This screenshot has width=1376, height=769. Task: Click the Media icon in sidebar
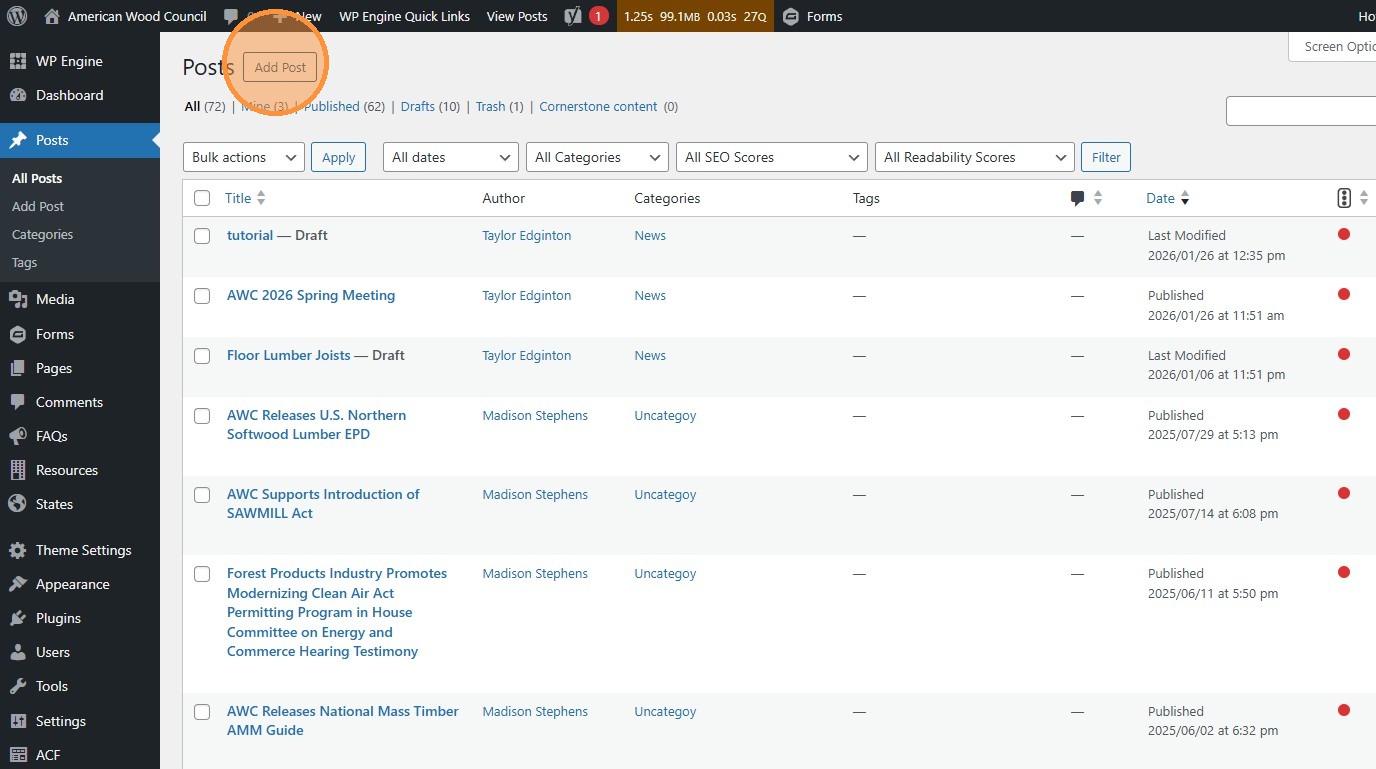[x=18, y=299]
